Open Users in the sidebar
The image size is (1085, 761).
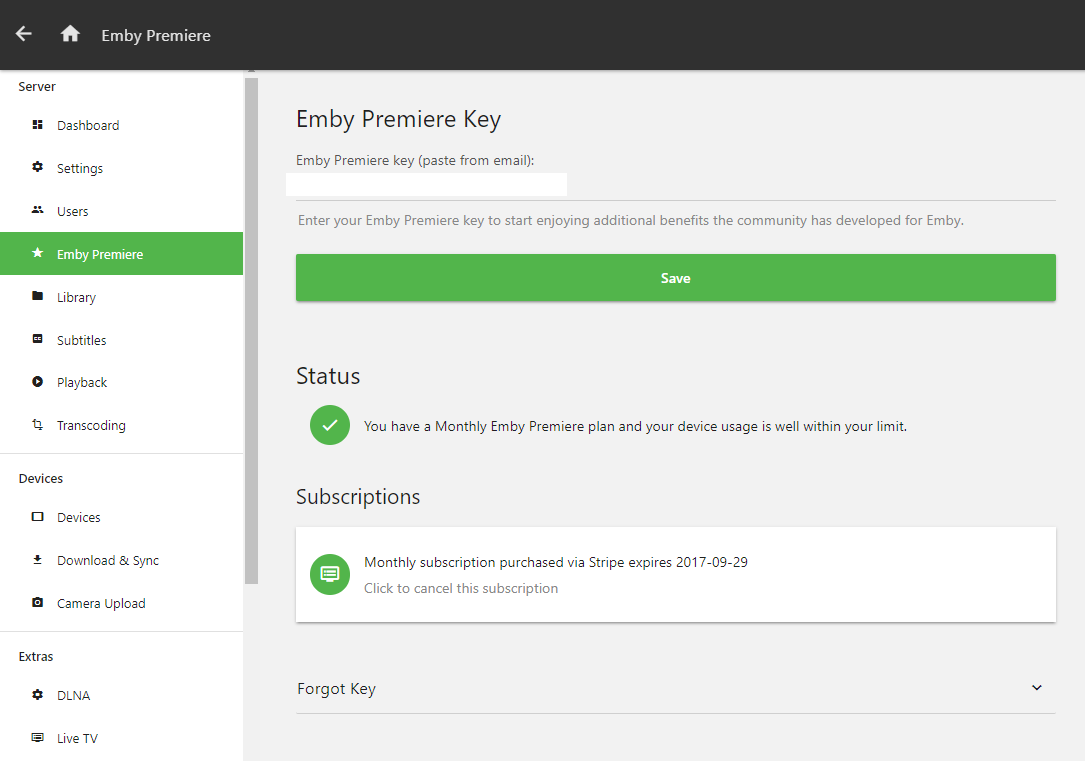[122, 211]
